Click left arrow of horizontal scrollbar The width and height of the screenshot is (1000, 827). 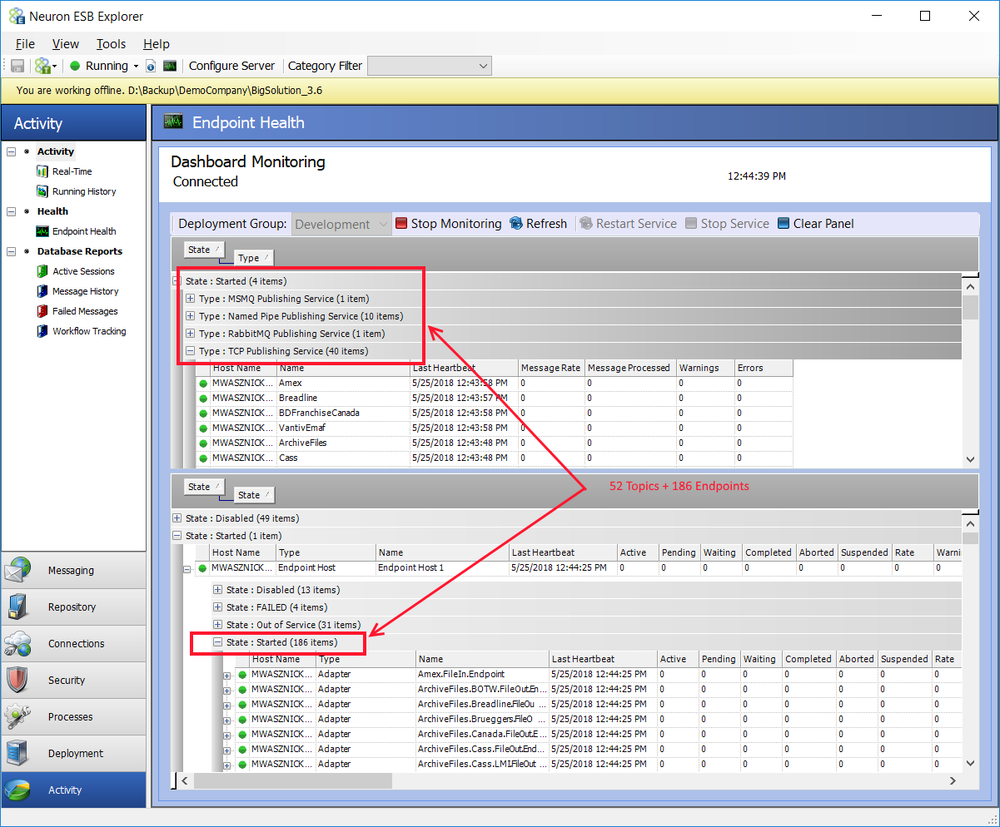point(185,781)
